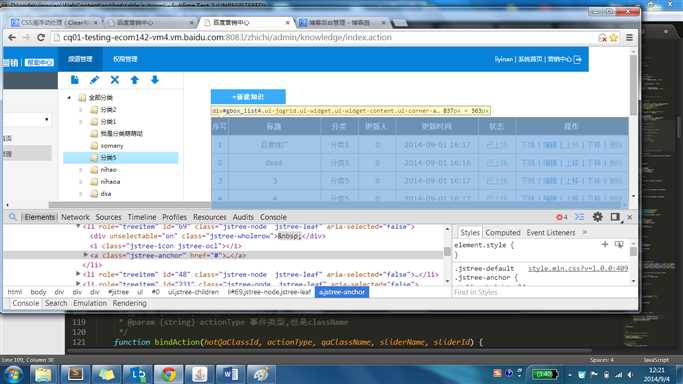The width and height of the screenshot is (683, 384).
Task: Expand the dsa tree node
Action: (x=81, y=194)
